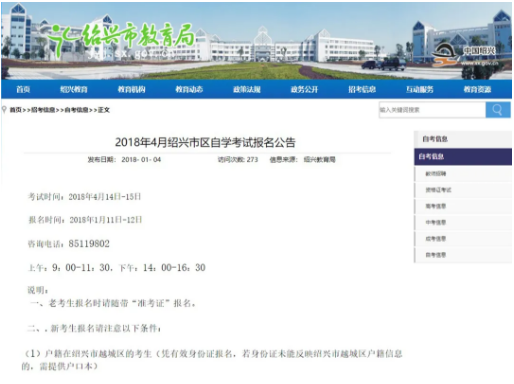
Task: Click the exam time line 2018年4月14日-15日
Action: 84,197
